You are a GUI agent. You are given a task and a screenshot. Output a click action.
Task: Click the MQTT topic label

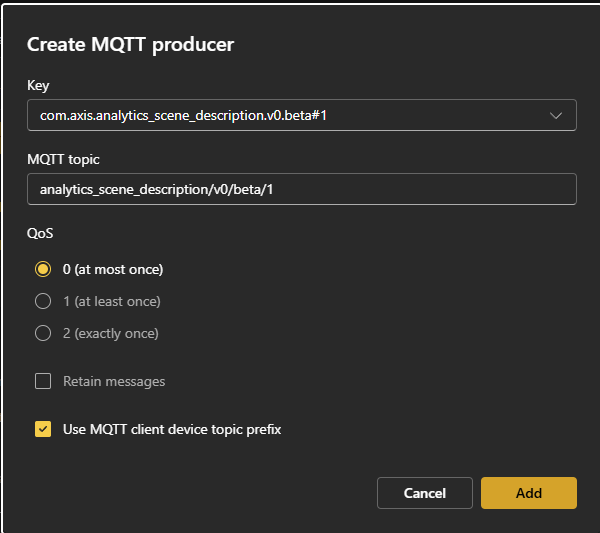click(x=63, y=159)
